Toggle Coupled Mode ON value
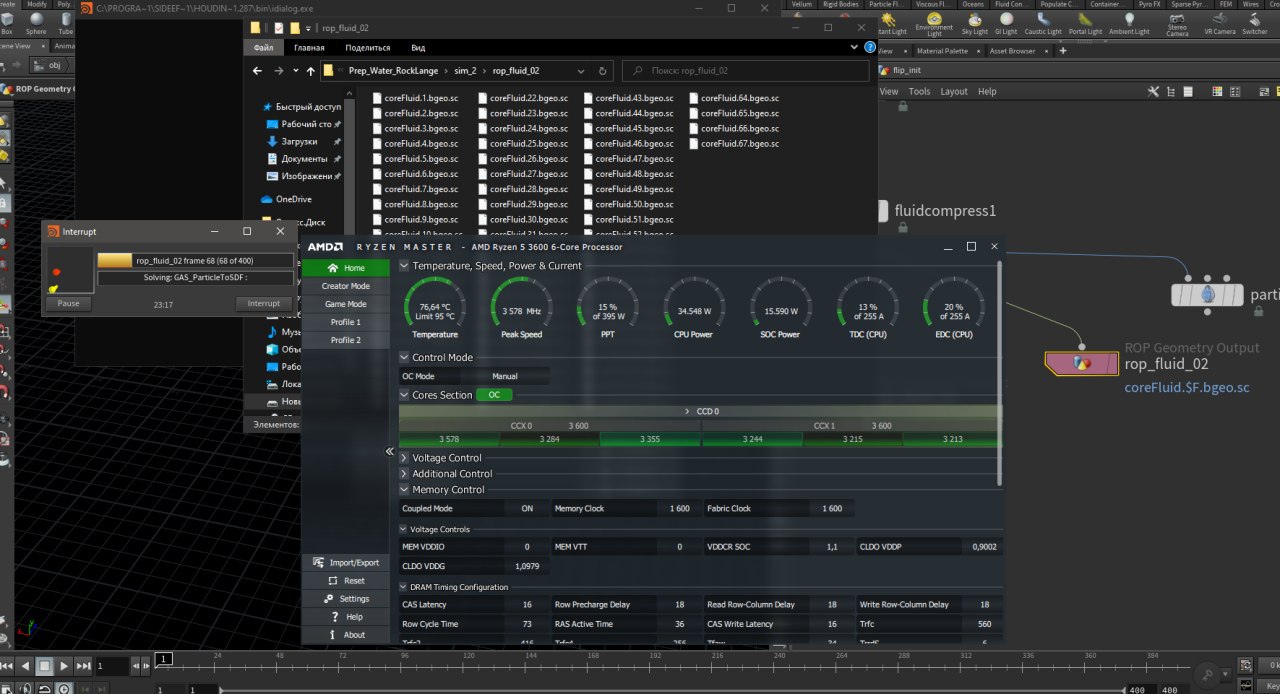Image resolution: width=1280 pixels, height=694 pixels. pos(526,508)
